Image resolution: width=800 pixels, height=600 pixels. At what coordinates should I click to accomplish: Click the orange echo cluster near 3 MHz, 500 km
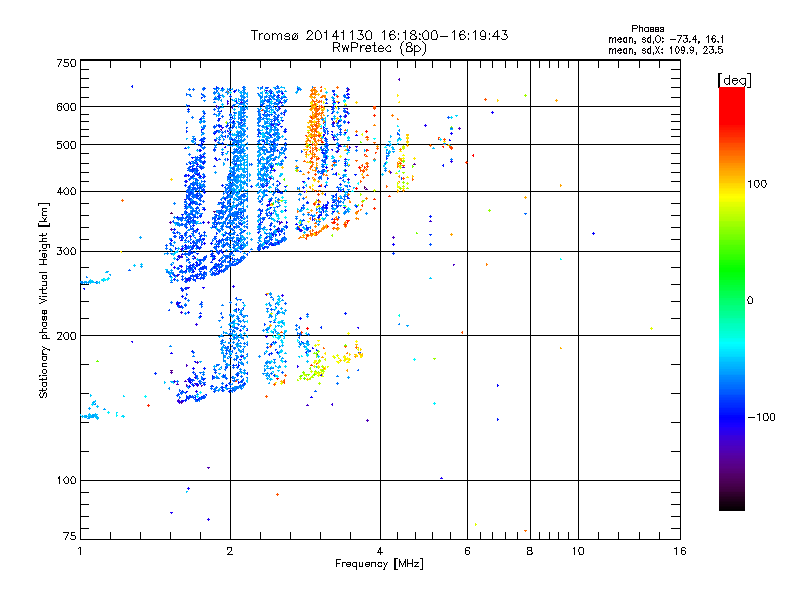(x=315, y=125)
